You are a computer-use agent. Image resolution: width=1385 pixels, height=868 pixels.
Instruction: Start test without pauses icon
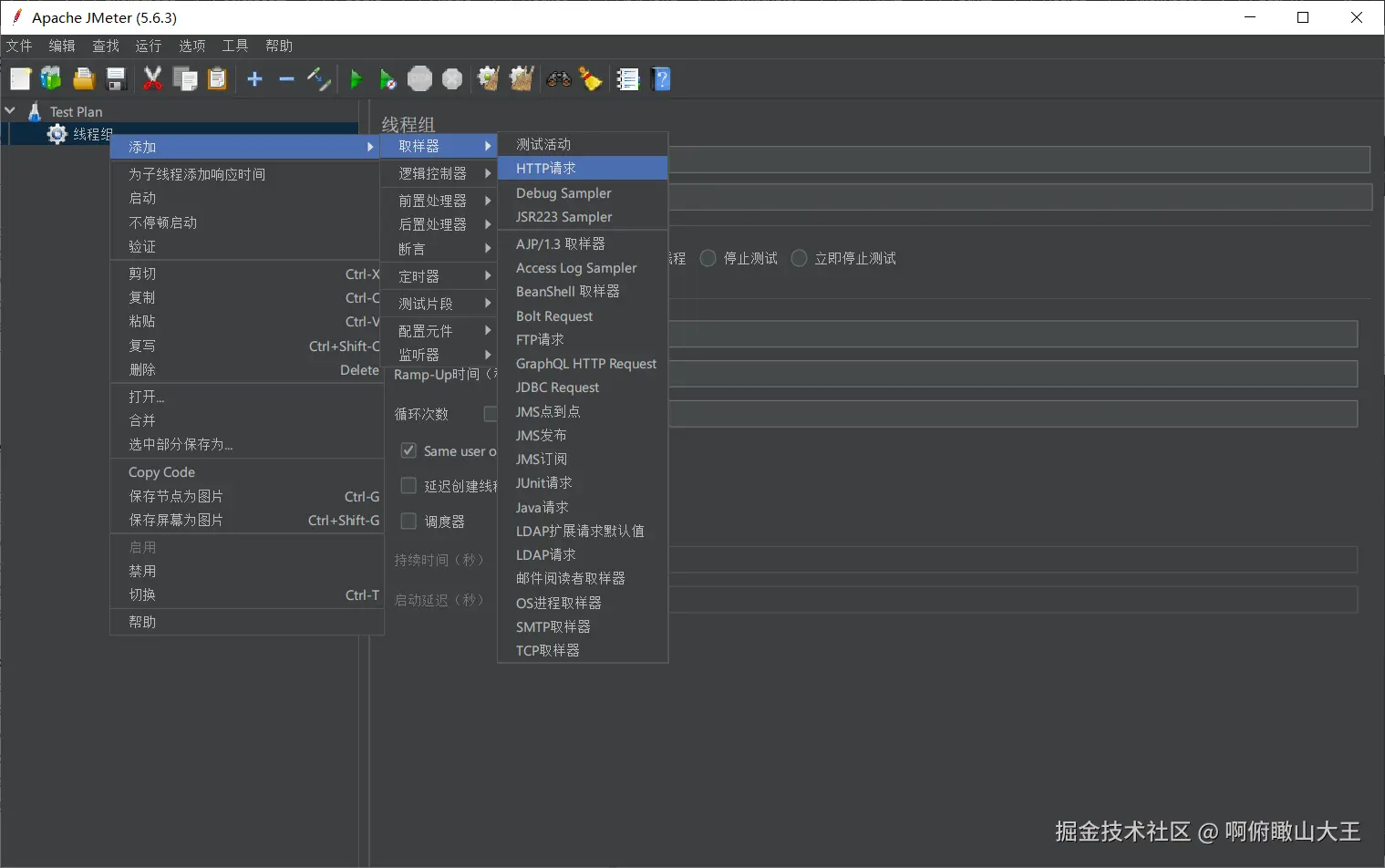point(388,79)
